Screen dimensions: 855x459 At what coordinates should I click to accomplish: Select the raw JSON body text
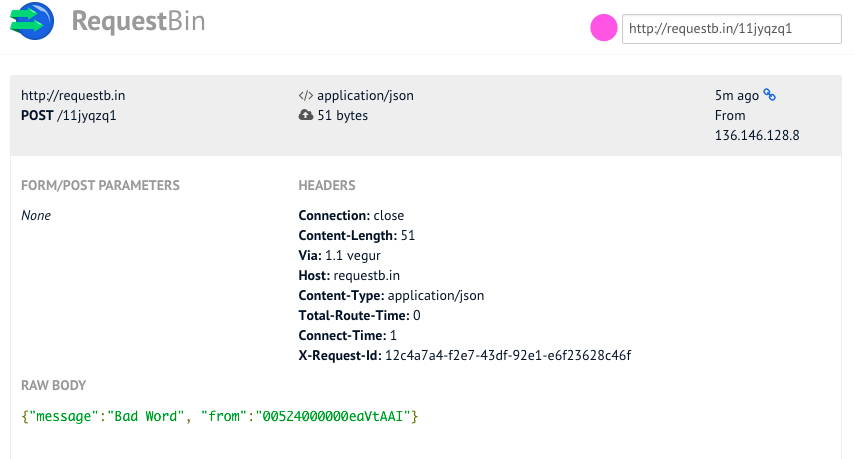[220, 416]
